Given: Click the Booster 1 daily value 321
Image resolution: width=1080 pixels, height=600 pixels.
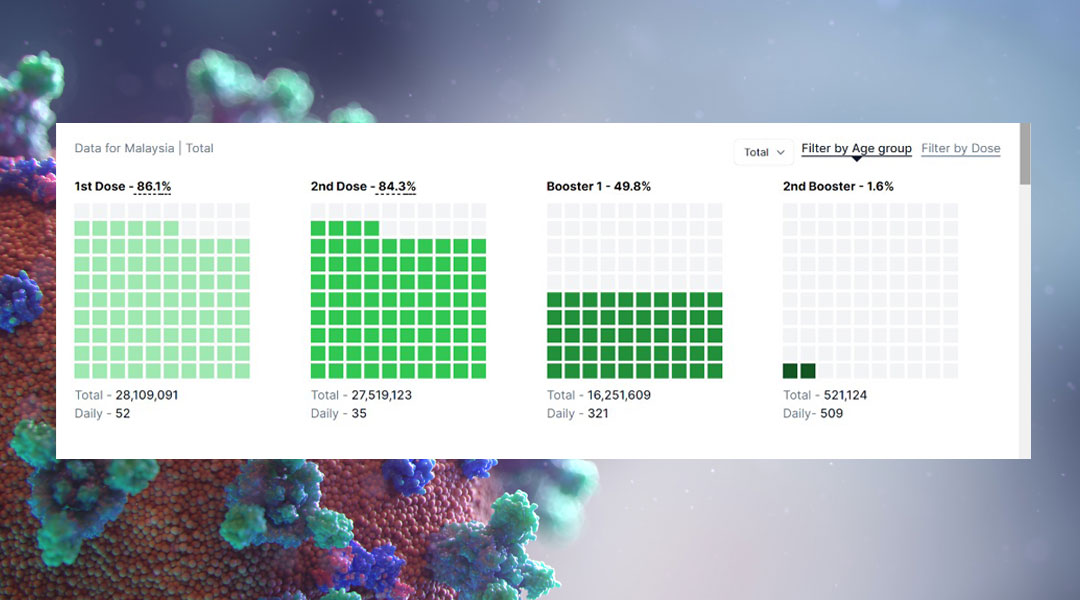Looking at the screenshot, I should click(598, 414).
